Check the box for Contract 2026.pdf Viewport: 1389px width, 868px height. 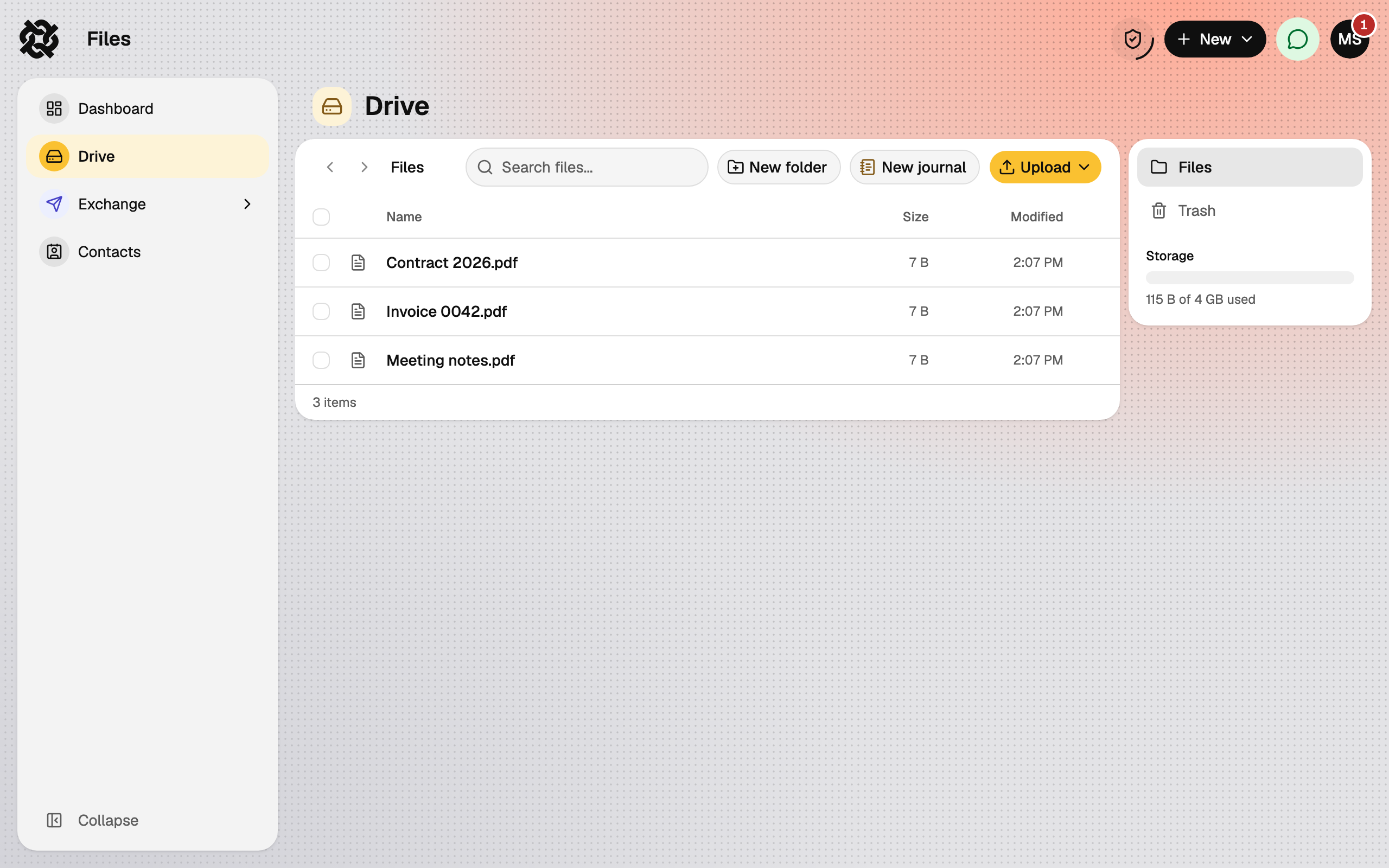click(x=321, y=263)
